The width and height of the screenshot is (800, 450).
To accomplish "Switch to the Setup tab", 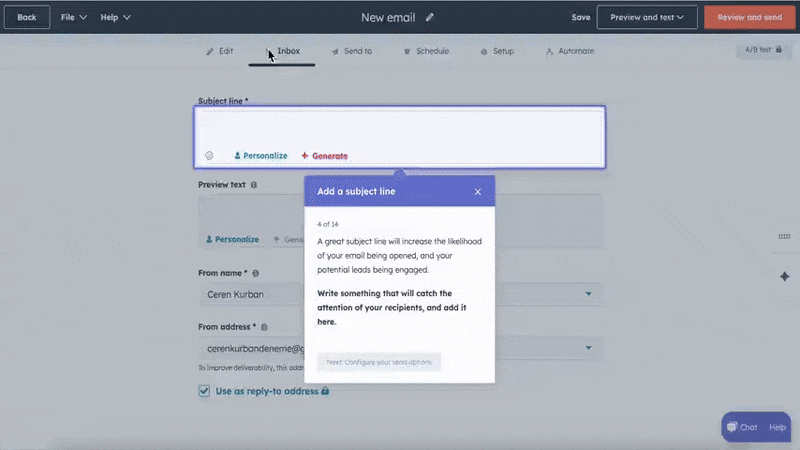I will [497, 51].
